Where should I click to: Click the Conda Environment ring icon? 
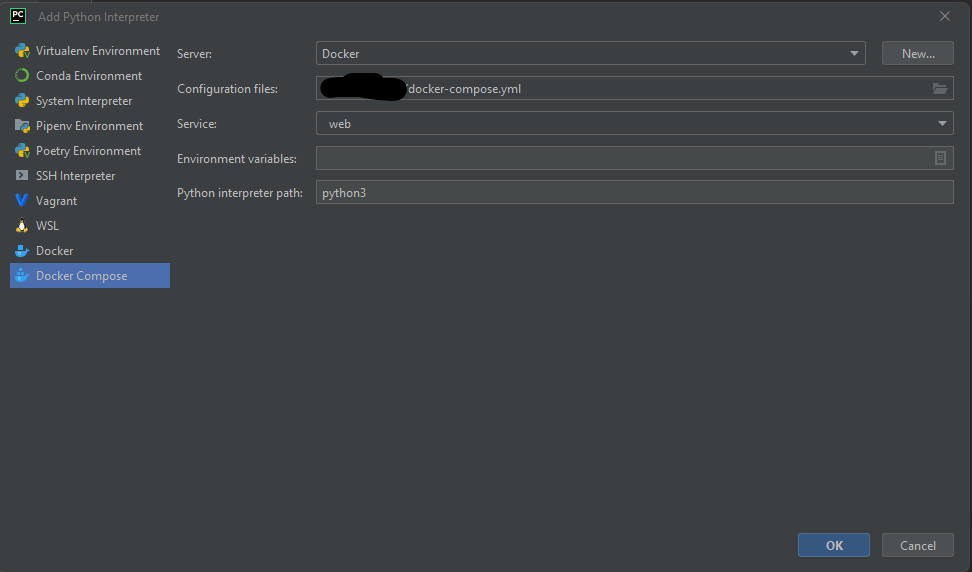click(x=22, y=76)
